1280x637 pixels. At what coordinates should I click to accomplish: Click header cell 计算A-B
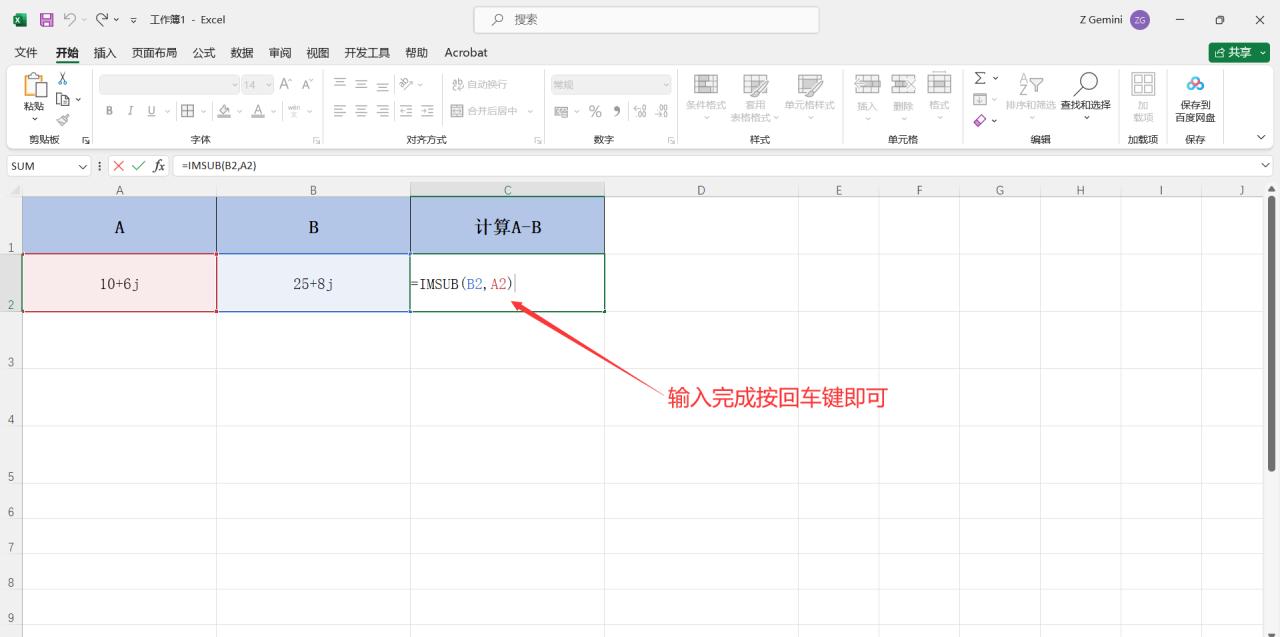coord(507,226)
